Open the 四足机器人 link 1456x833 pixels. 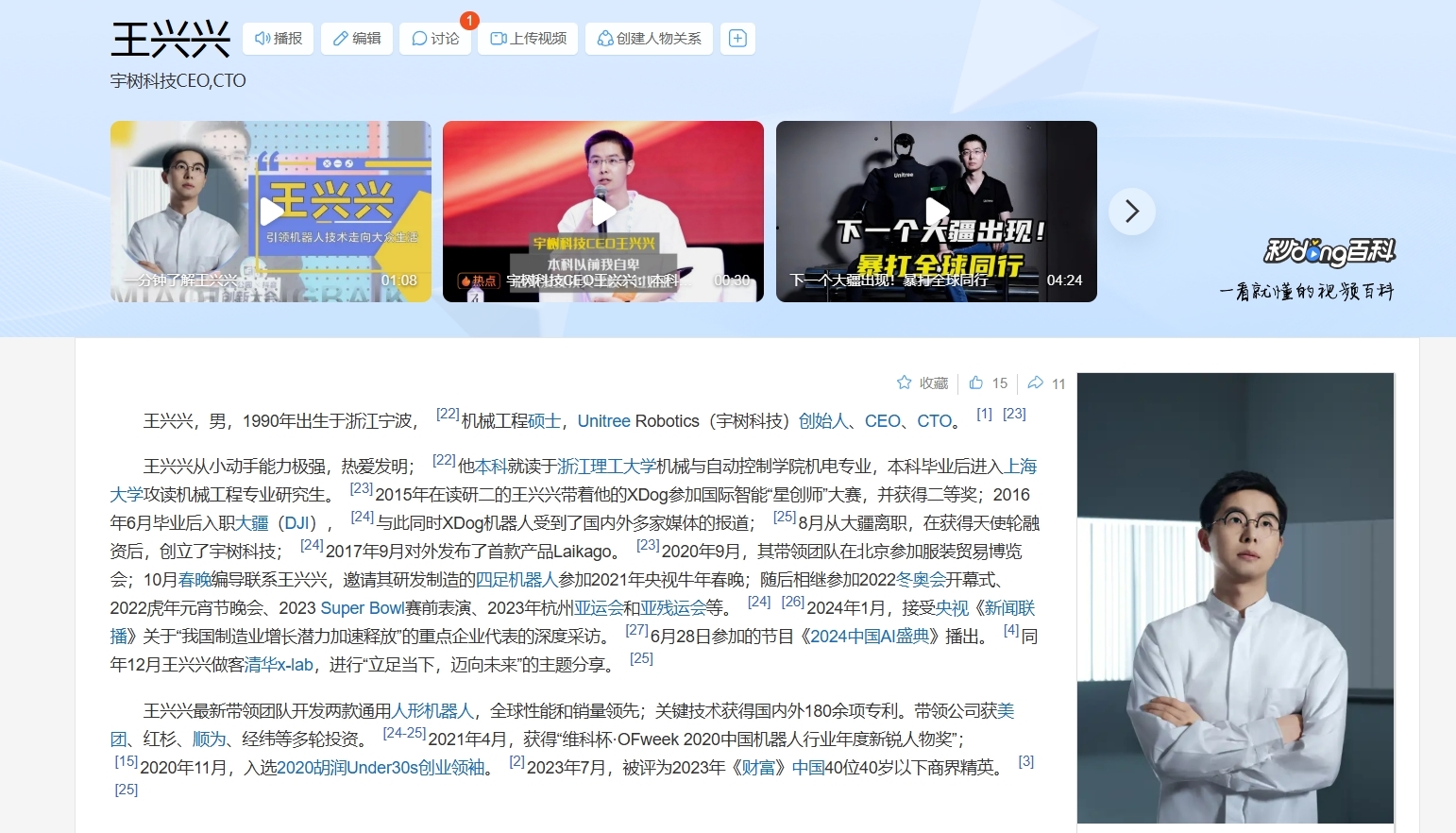(x=516, y=580)
